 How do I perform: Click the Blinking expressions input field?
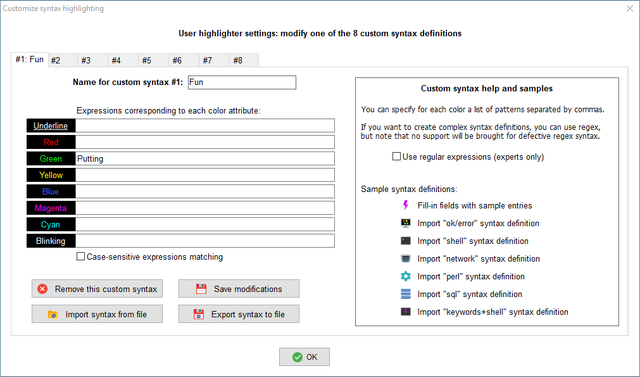pos(205,241)
